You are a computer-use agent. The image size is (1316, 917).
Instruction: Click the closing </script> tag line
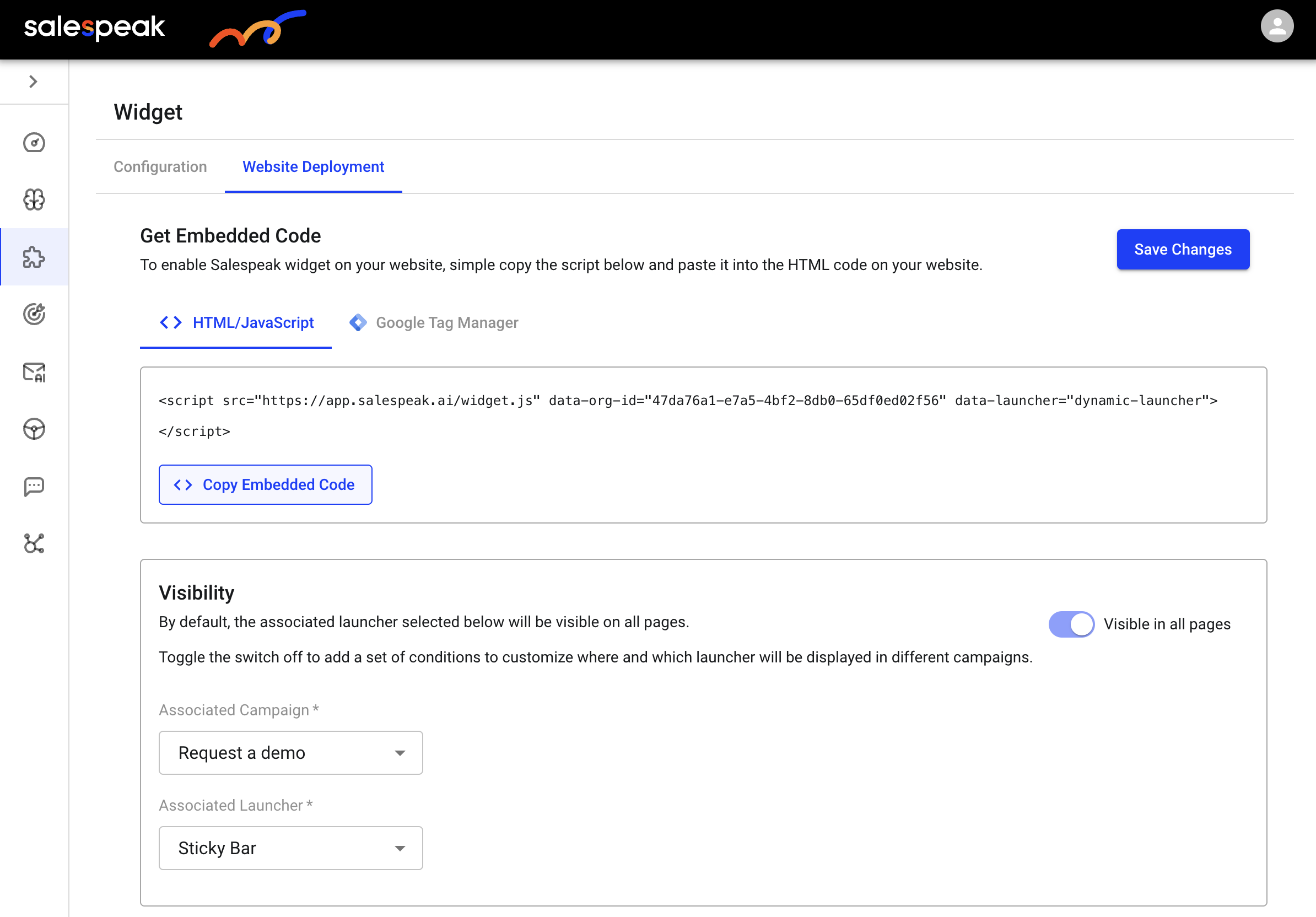click(x=195, y=431)
